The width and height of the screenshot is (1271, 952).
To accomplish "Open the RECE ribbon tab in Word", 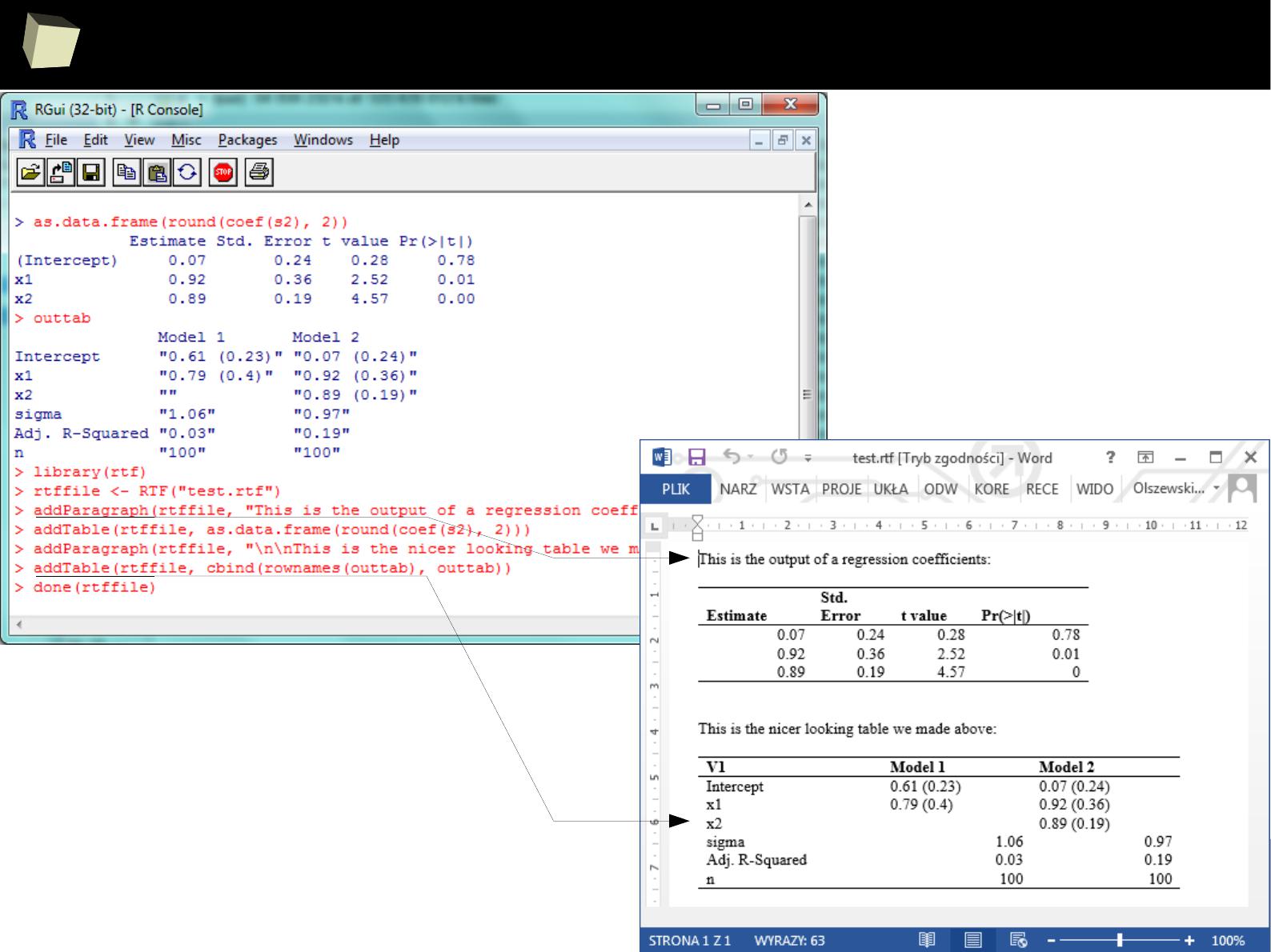I will click(x=1042, y=489).
